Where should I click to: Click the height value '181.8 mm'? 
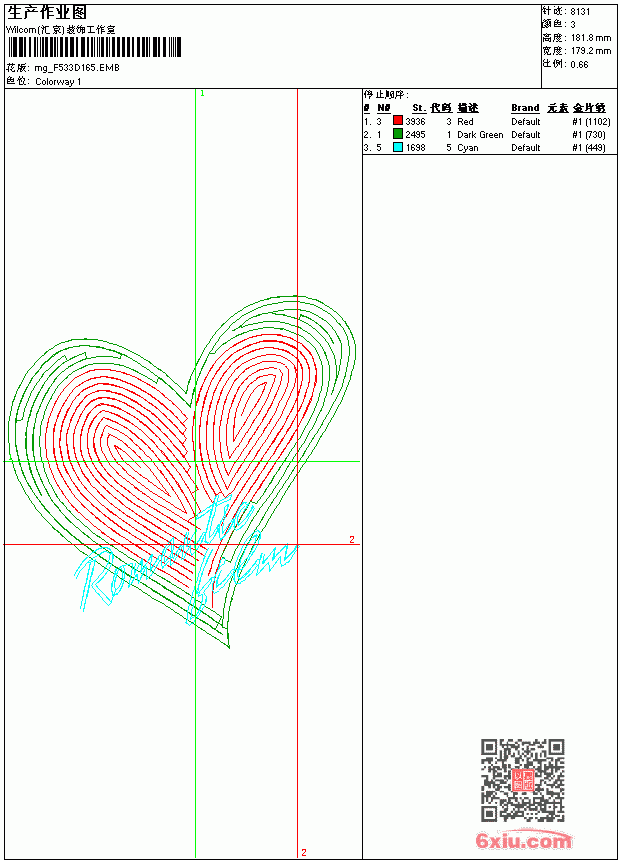pyautogui.click(x=591, y=38)
